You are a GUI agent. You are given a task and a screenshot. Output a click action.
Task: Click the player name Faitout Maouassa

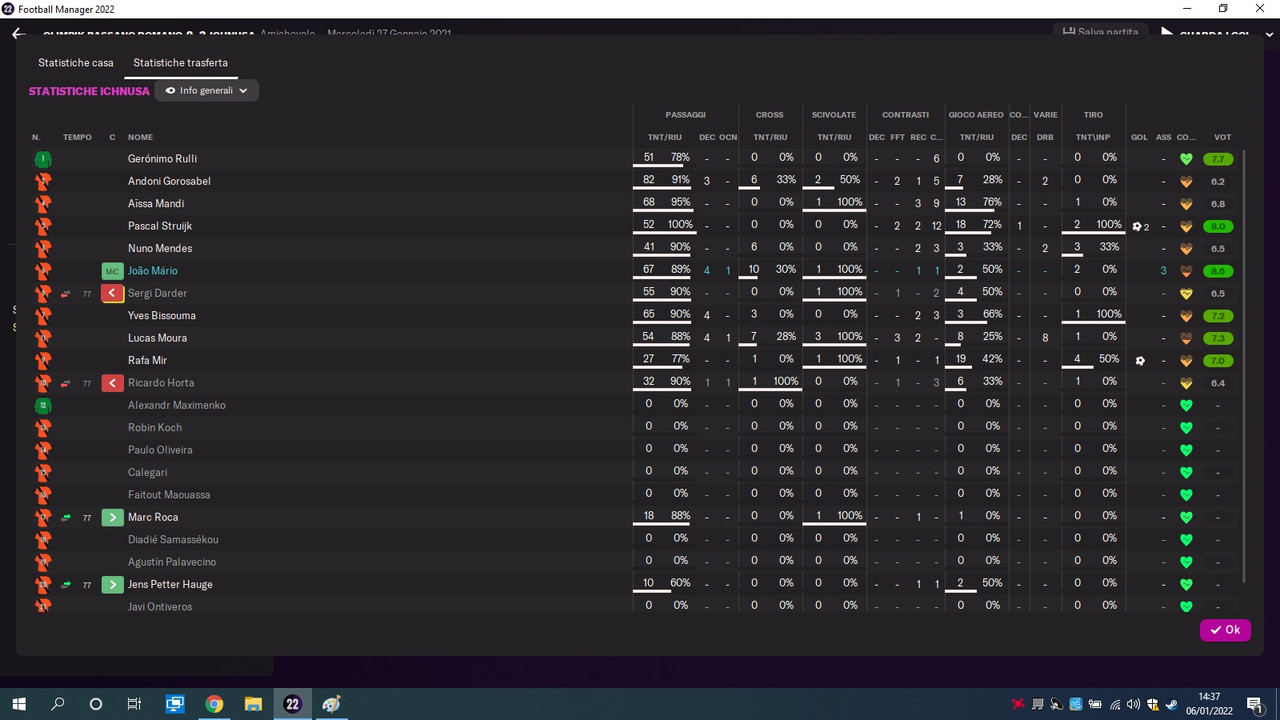coord(169,495)
